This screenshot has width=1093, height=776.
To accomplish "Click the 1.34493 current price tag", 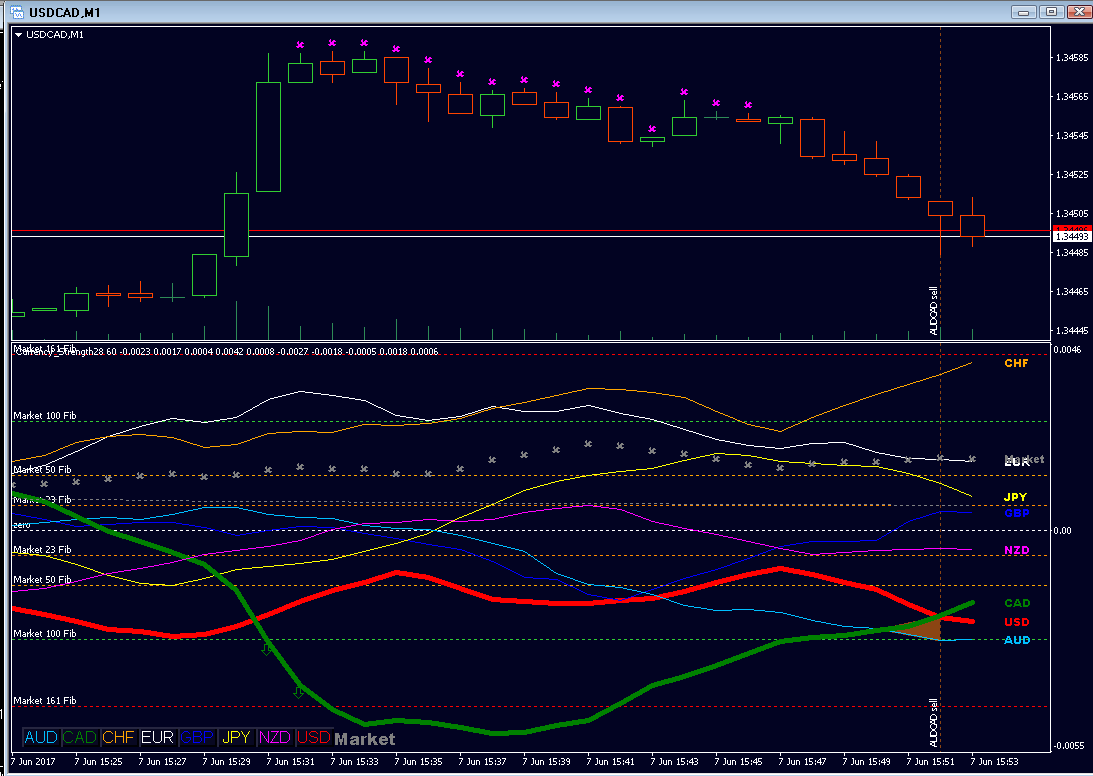I will click(x=1072, y=237).
